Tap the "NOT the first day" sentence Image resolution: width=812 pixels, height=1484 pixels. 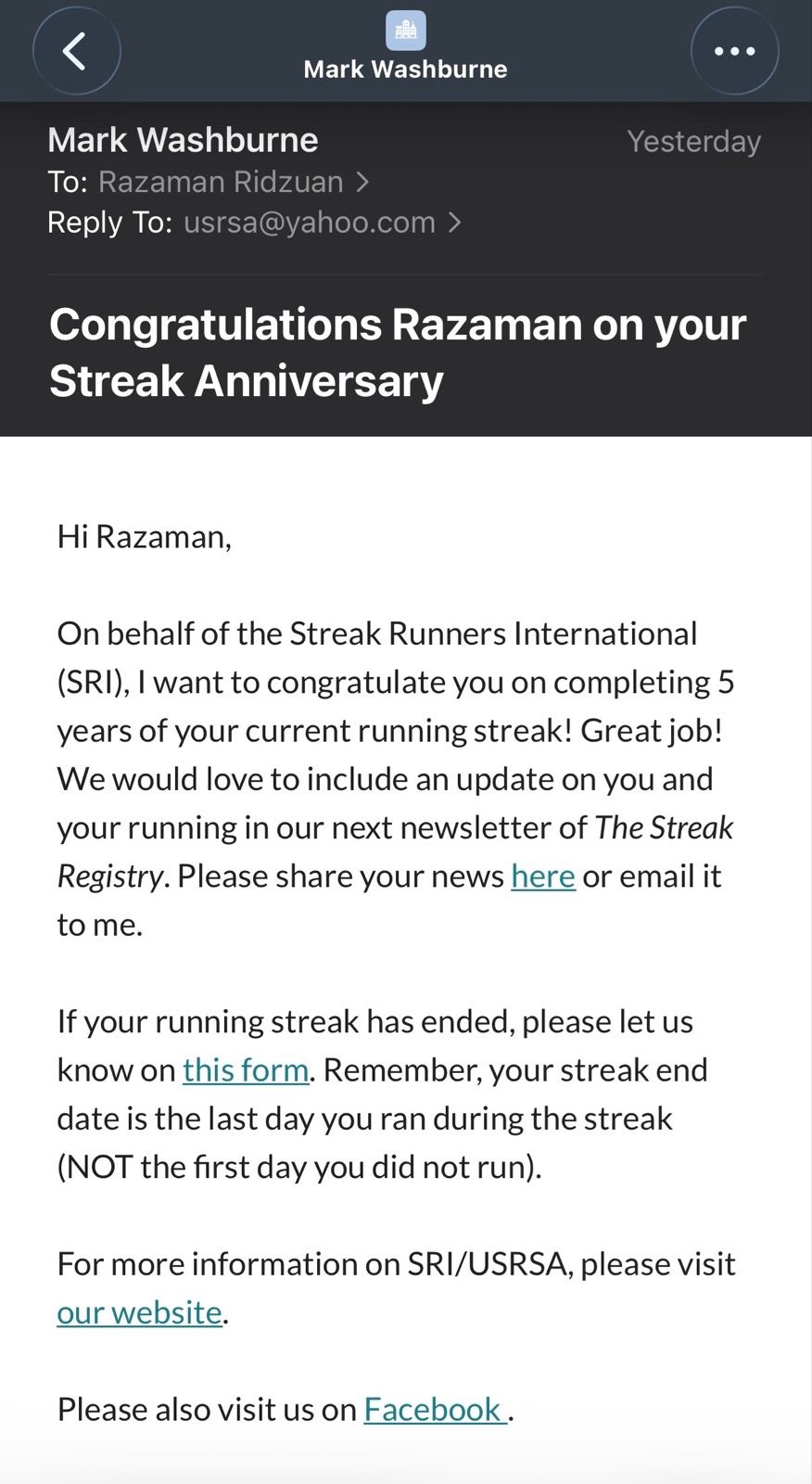coord(298,1167)
